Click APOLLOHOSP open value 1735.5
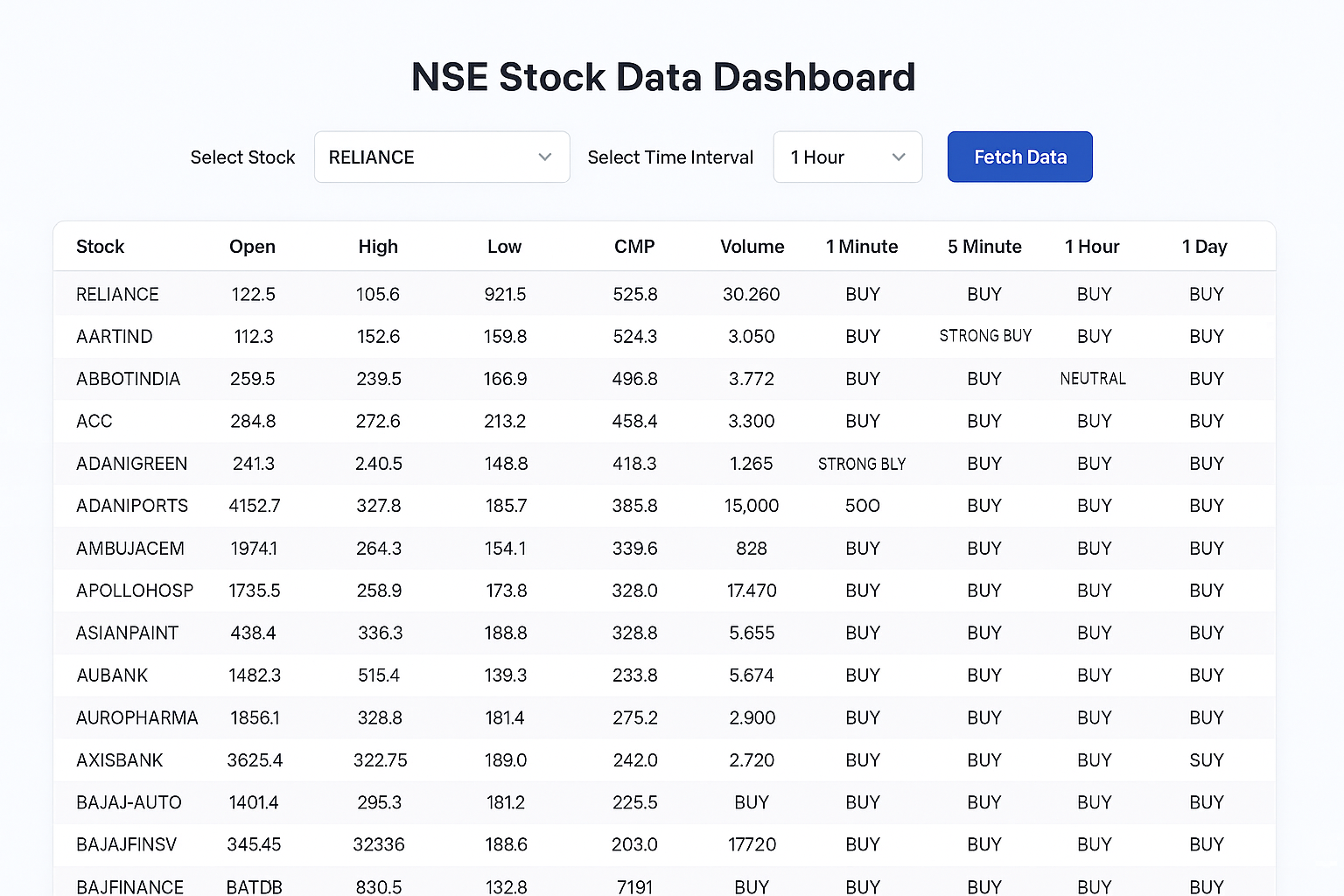 [255, 591]
